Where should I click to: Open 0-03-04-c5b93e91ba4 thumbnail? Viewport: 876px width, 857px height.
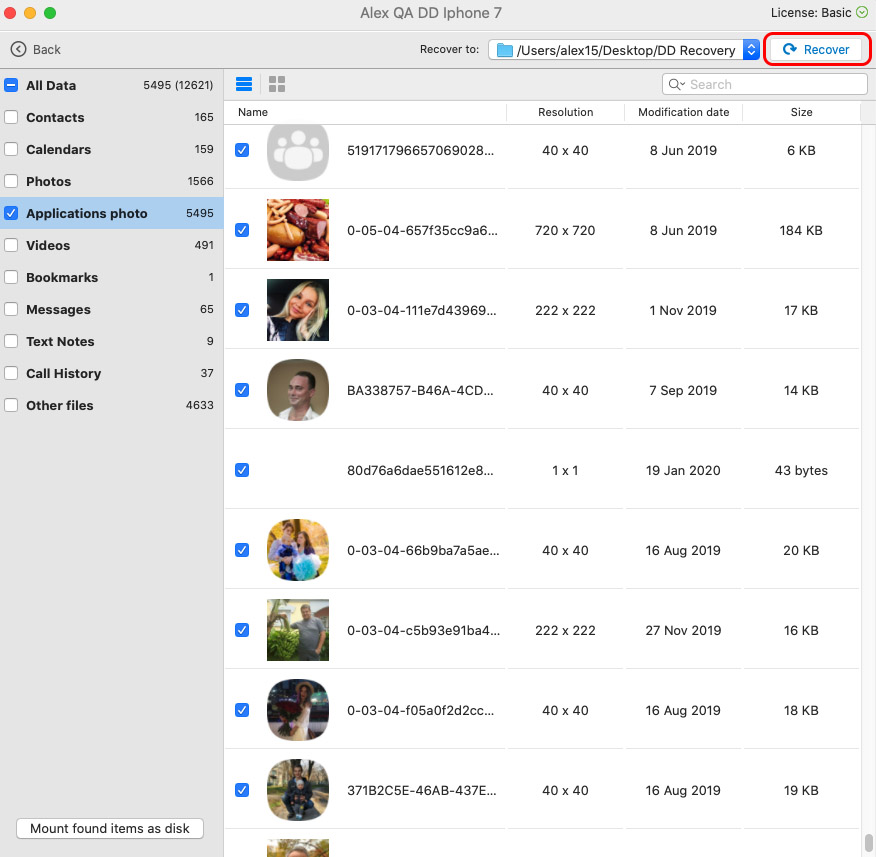pyautogui.click(x=298, y=630)
